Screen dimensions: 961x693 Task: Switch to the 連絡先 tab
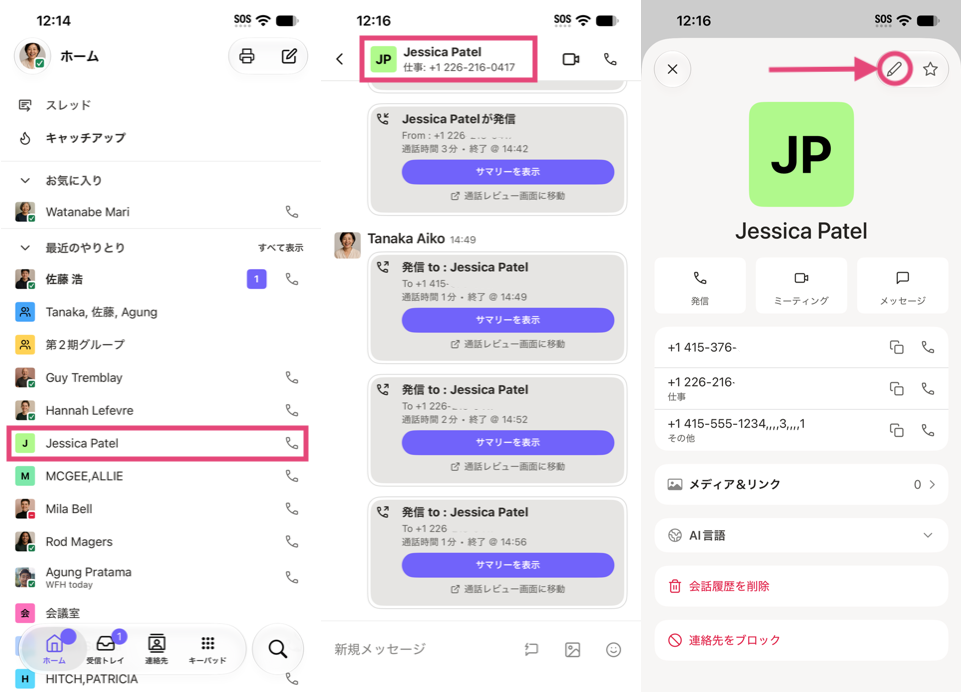156,649
